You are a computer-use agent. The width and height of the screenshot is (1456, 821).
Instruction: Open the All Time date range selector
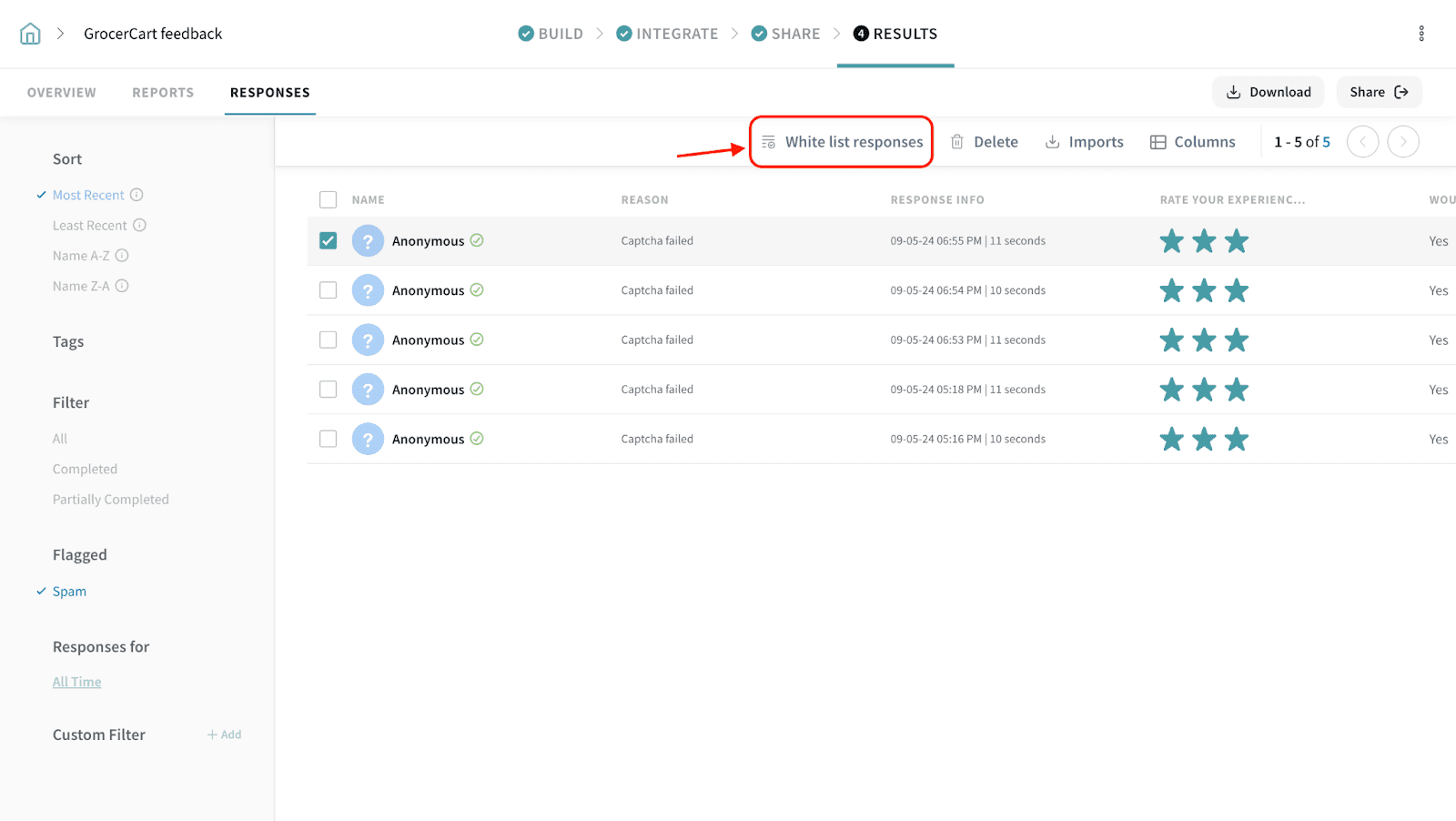(x=77, y=682)
